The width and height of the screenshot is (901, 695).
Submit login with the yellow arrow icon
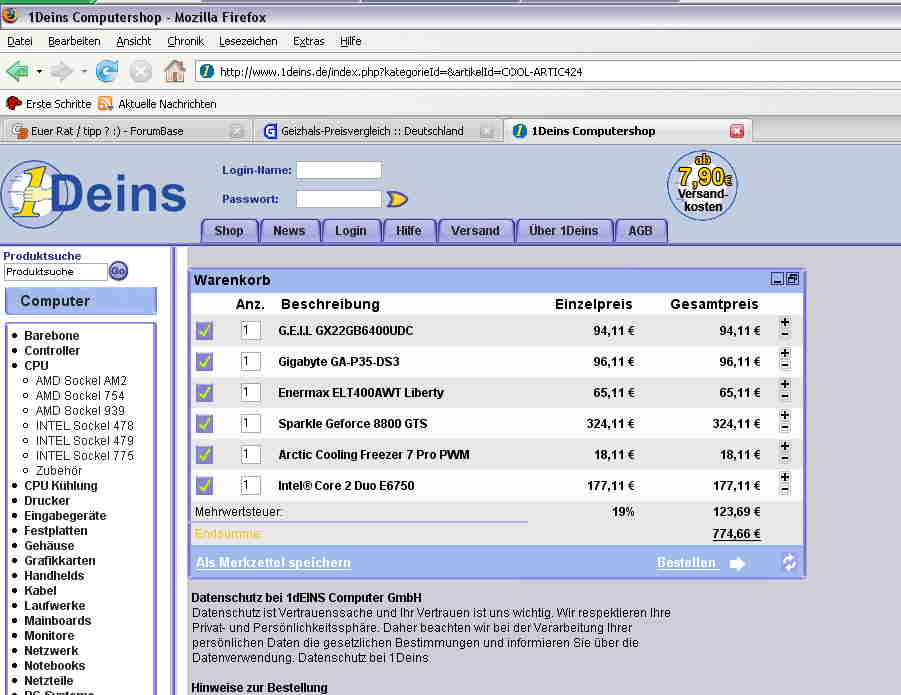point(396,199)
